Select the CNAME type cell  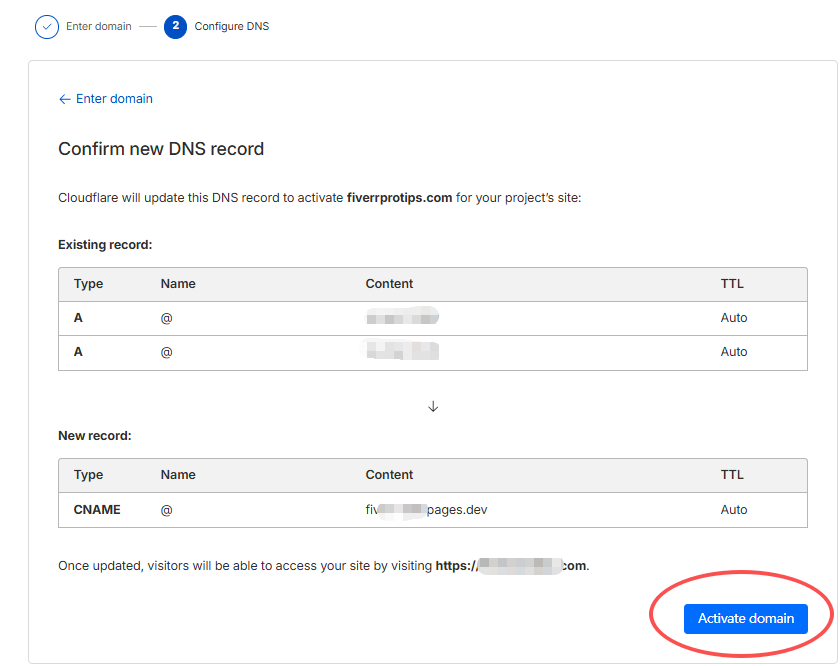97,510
